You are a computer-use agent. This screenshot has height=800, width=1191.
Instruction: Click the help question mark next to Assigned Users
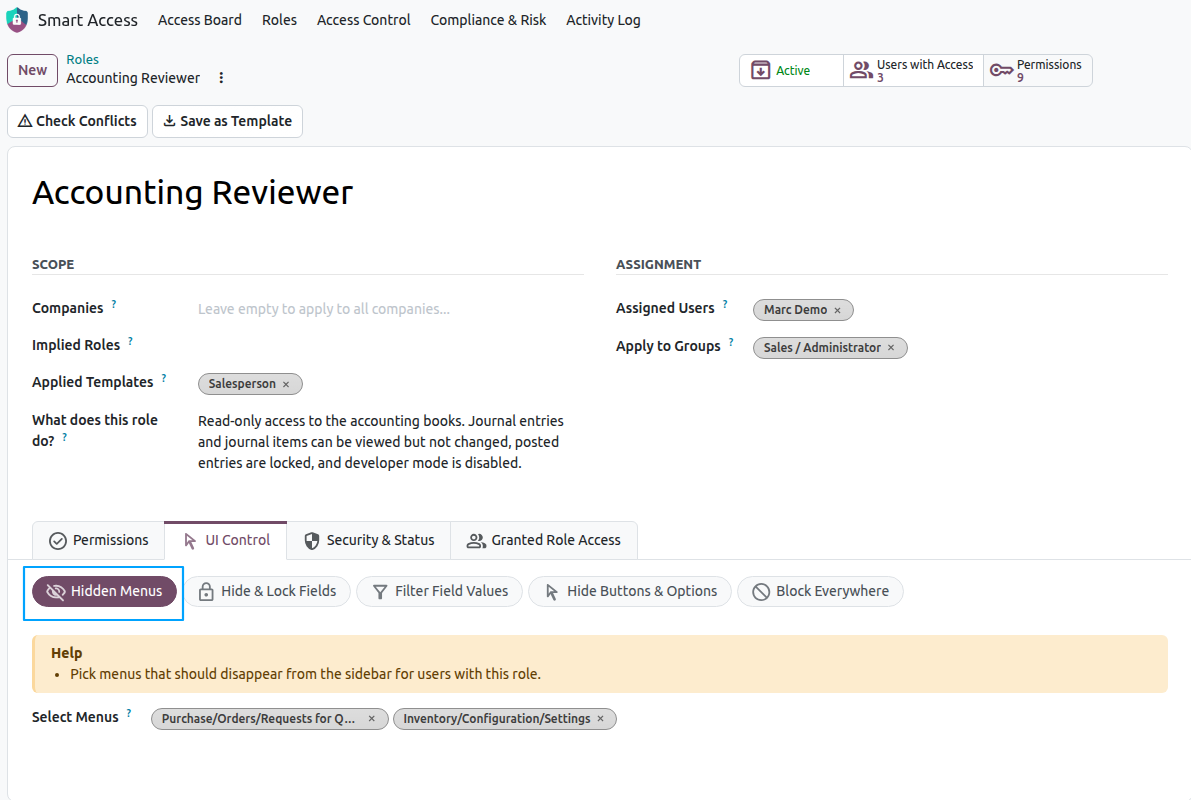[725, 304]
